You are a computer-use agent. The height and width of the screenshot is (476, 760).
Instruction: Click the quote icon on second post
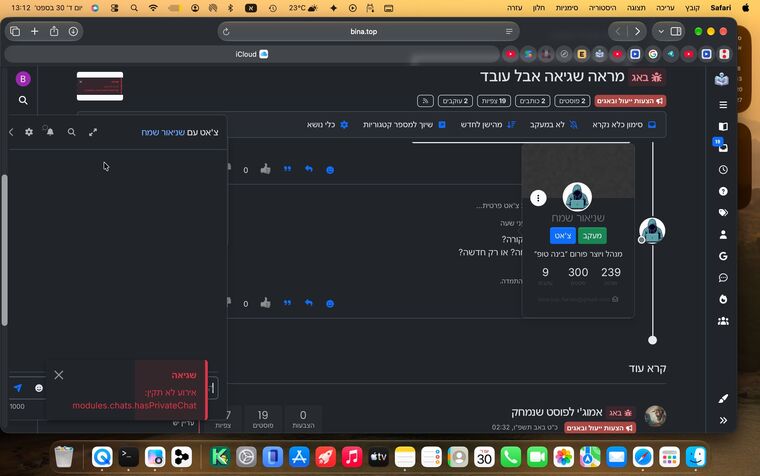(287, 303)
